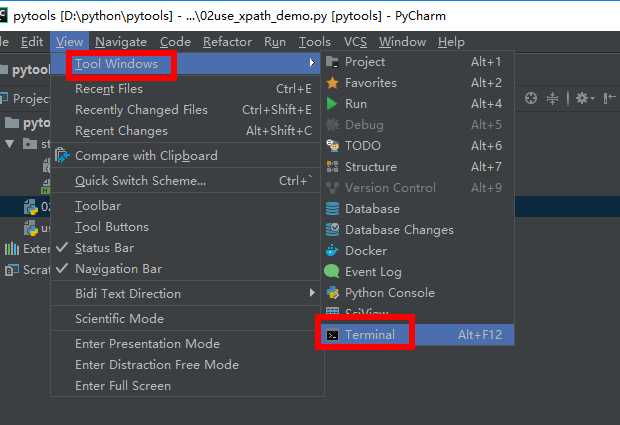Open the VCS menu
The image size is (620, 425).
(x=355, y=42)
